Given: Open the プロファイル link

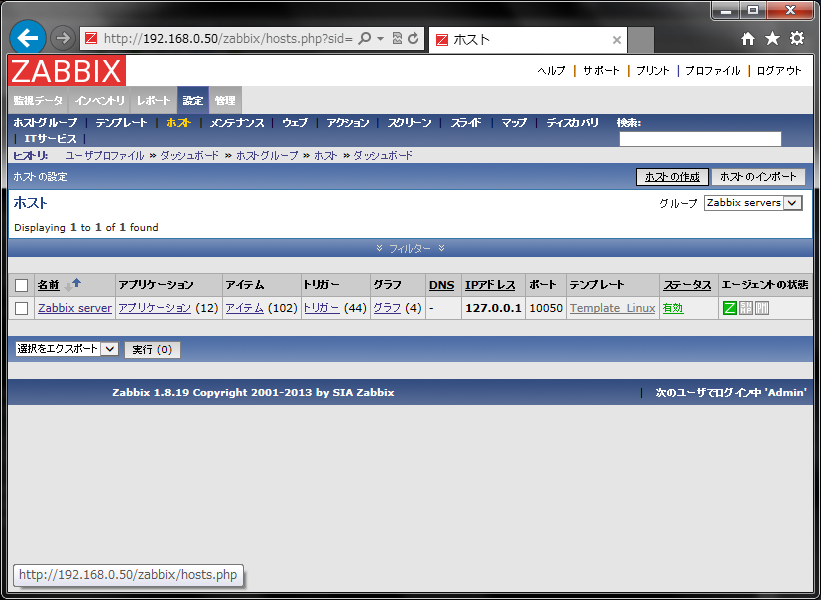Looking at the screenshot, I should (x=713, y=71).
